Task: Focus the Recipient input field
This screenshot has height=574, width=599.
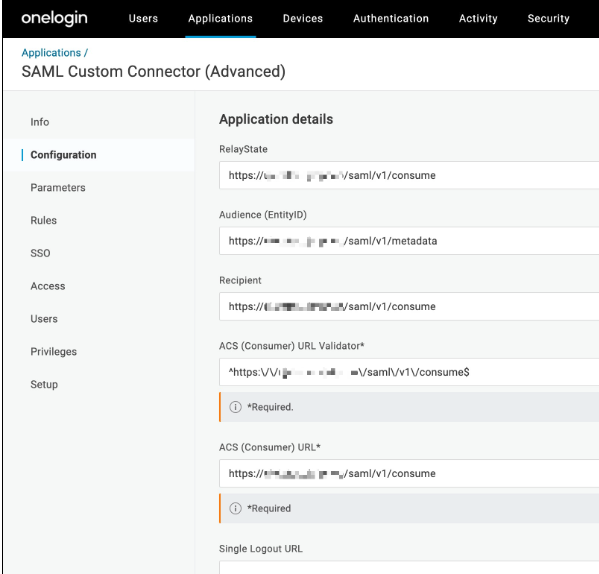Action: pos(409,307)
